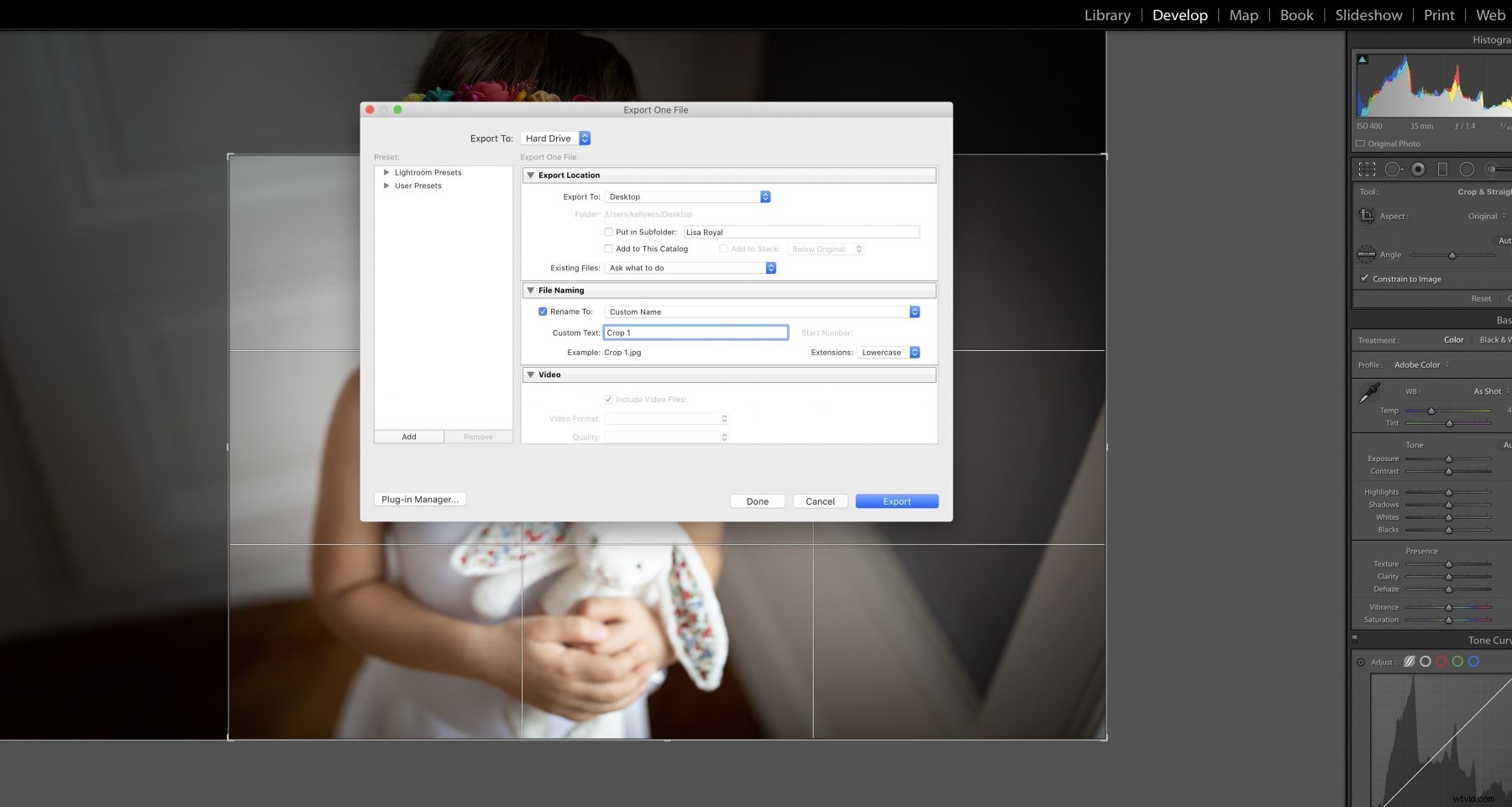Pick the White Balance eyedropper

tap(1372, 392)
